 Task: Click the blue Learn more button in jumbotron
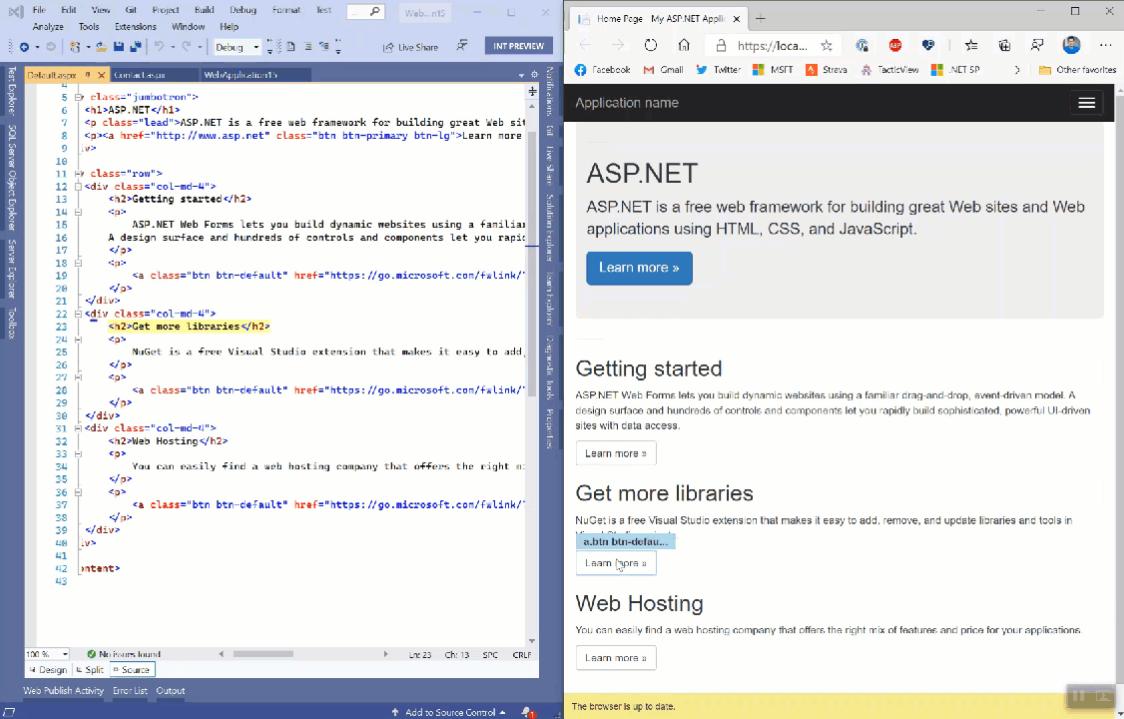click(639, 268)
